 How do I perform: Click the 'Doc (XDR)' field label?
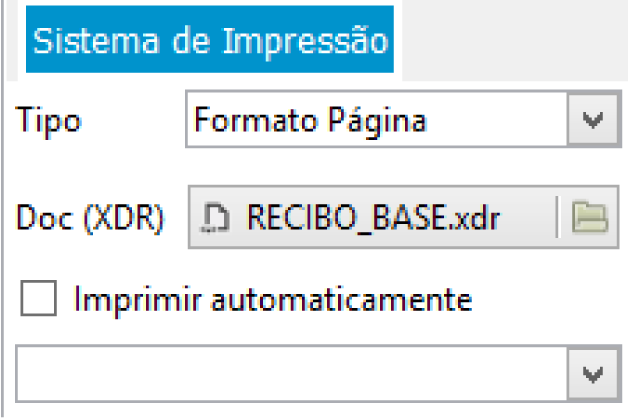coord(89,217)
